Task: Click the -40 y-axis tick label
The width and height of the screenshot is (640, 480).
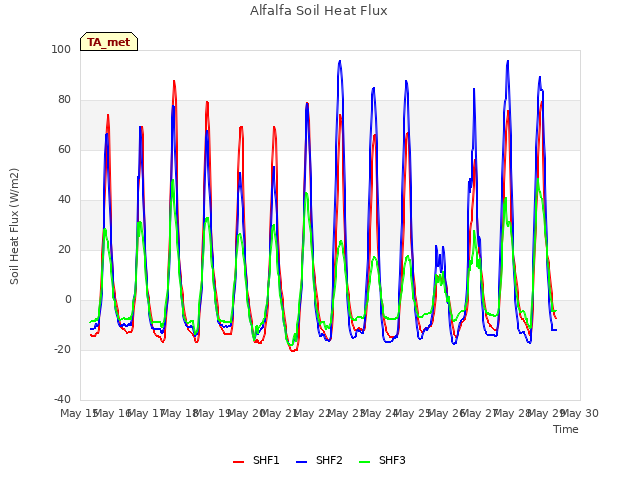Action: tap(62, 399)
